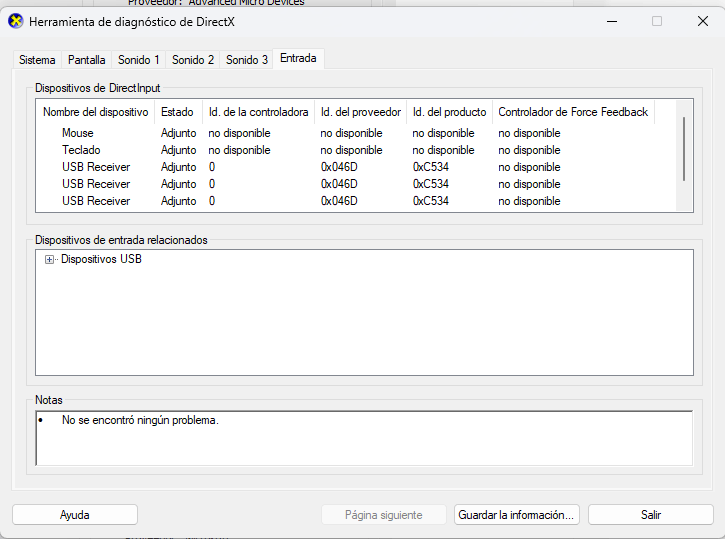Expand the Dispositivos USB tree node
Image resolution: width=725 pixels, height=539 pixels.
[49, 259]
